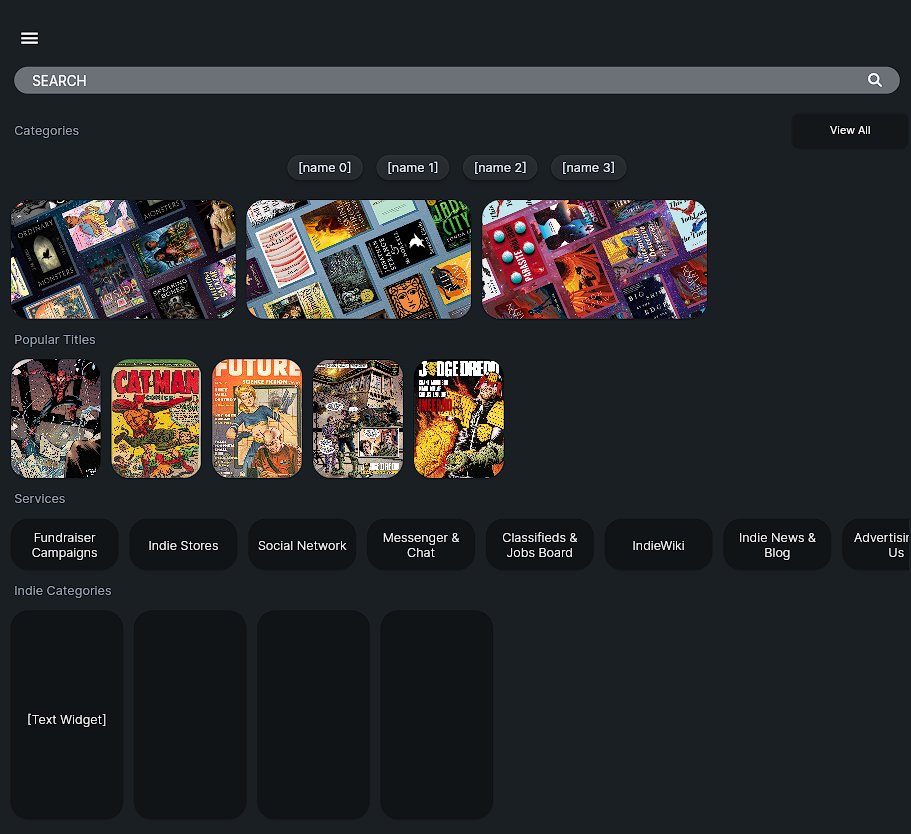The width and height of the screenshot is (911, 834).
Task: Open the Classifieds & Jobs Board
Action: point(539,544)
